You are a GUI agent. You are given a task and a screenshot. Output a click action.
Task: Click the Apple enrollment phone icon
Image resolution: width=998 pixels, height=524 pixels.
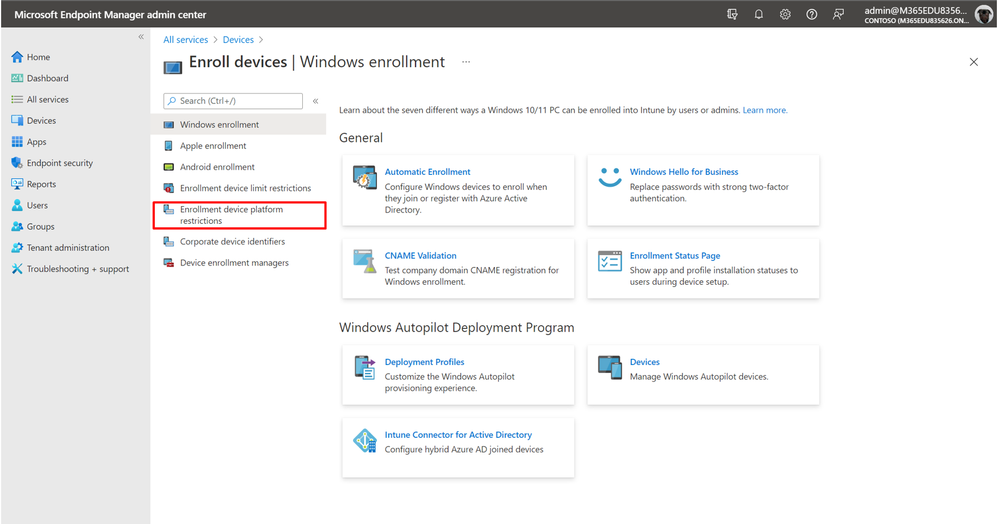(169, 146)
